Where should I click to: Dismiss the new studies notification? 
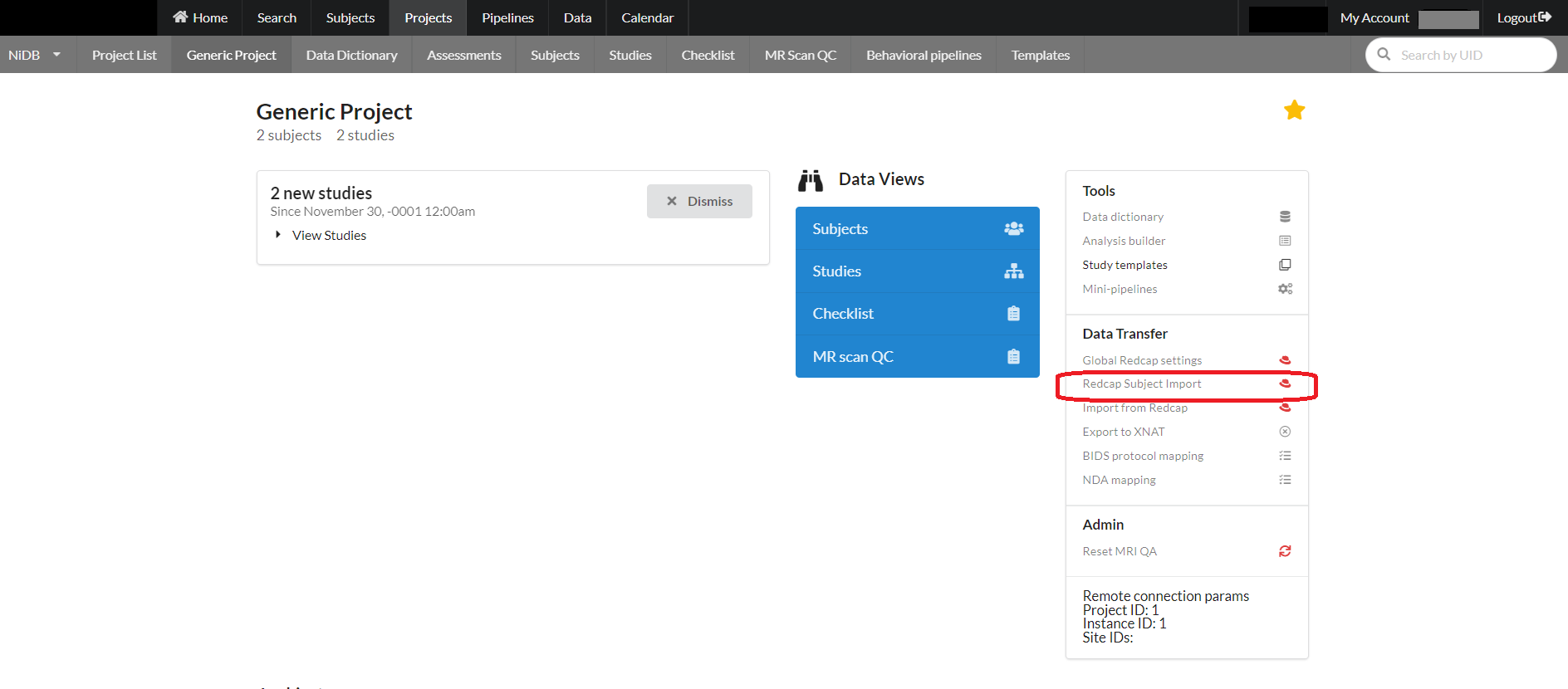coord(699,201)
